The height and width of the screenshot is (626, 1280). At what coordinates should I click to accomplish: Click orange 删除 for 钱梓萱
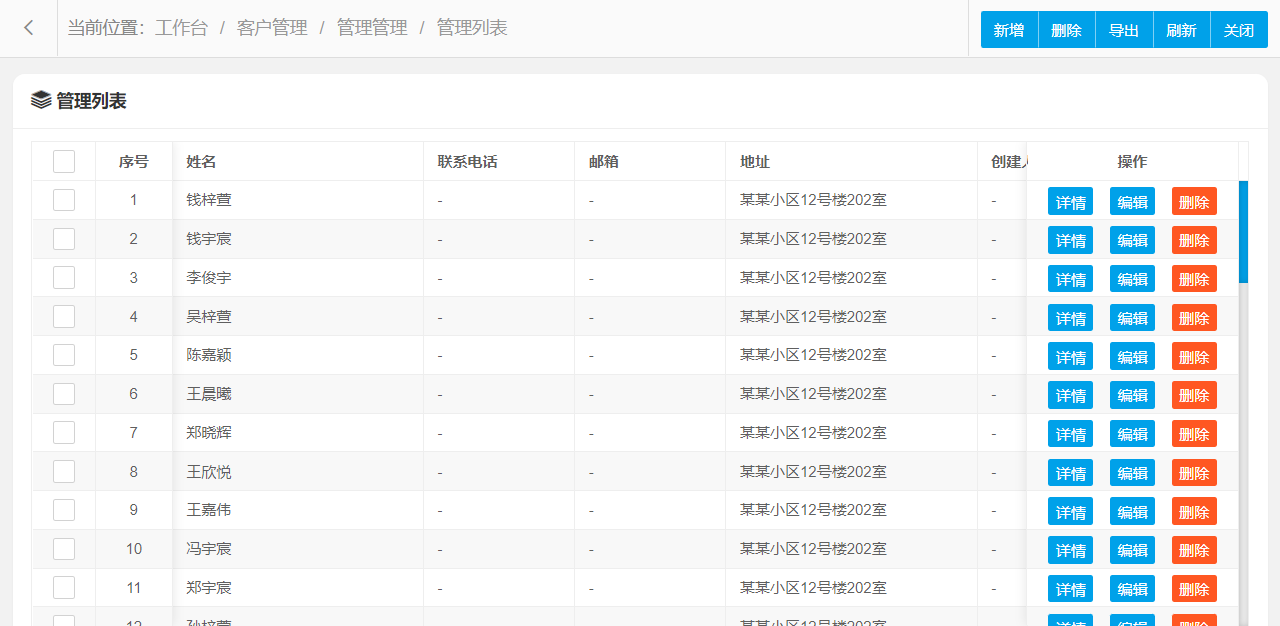1194,201
